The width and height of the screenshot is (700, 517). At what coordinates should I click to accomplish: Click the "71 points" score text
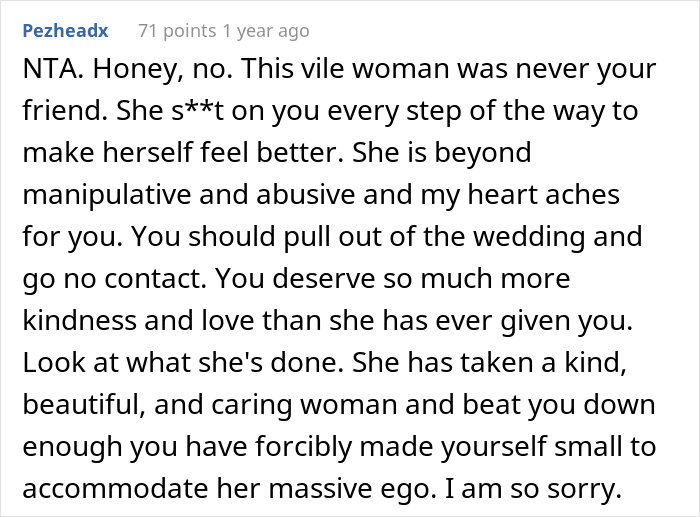tap(177, 31)
